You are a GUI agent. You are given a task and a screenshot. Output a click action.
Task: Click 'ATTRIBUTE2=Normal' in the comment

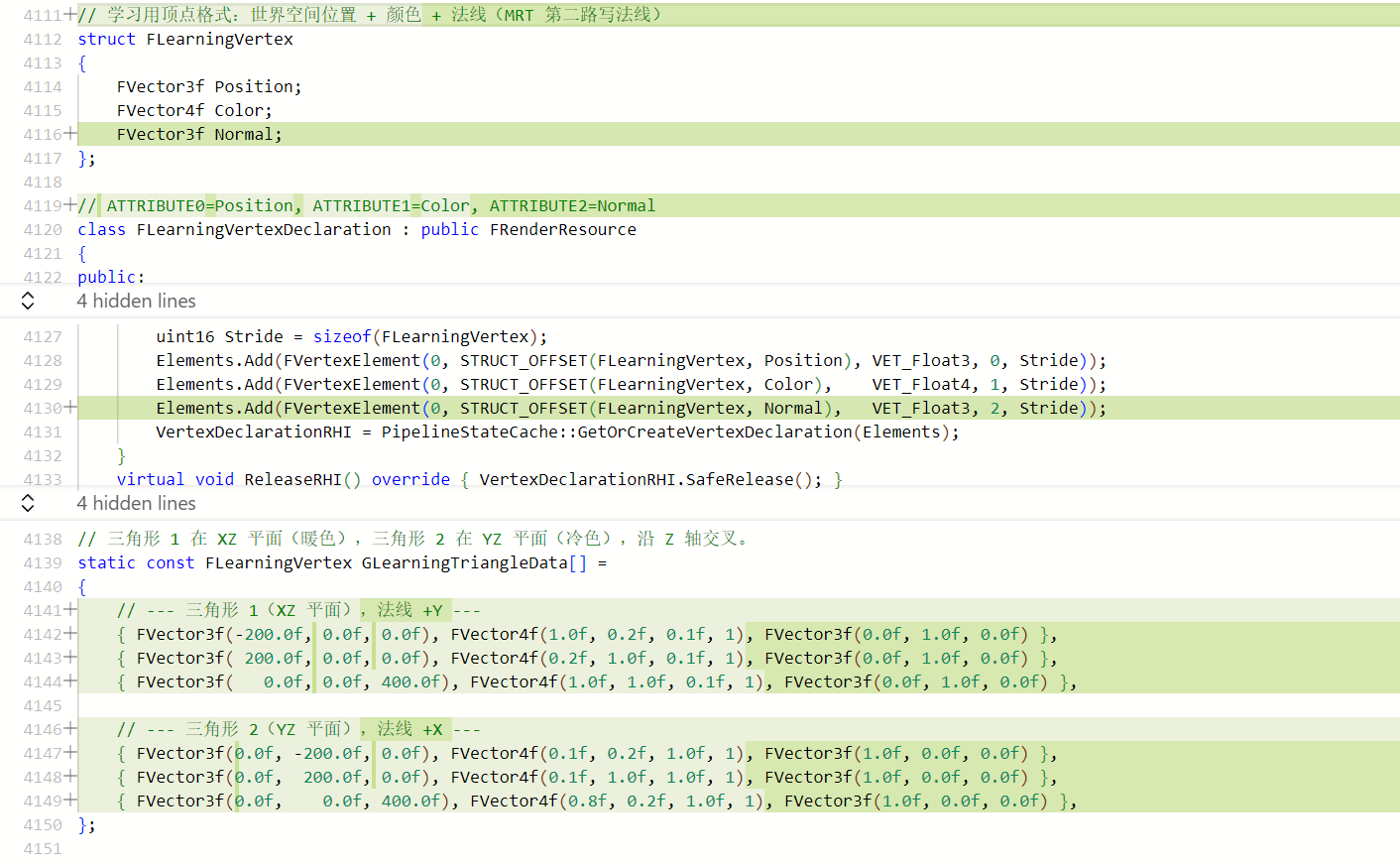pos(572,205)
